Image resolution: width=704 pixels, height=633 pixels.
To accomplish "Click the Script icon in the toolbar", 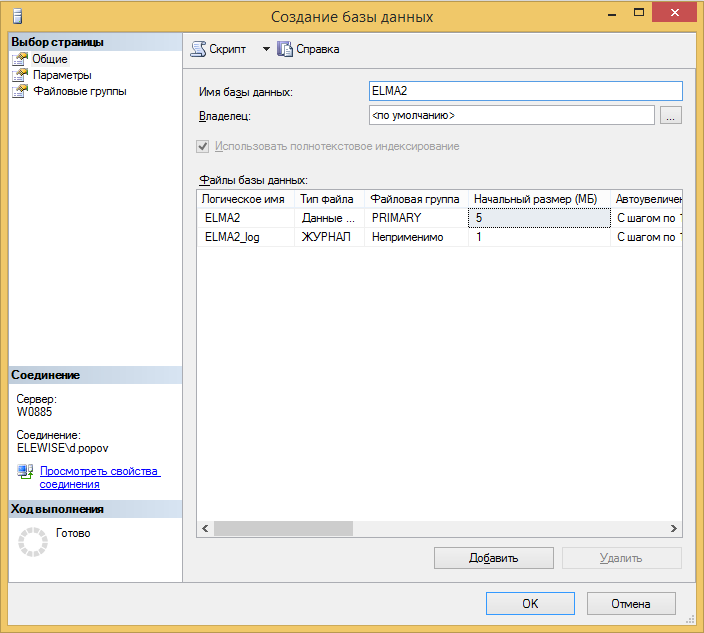I will (198, 49).
